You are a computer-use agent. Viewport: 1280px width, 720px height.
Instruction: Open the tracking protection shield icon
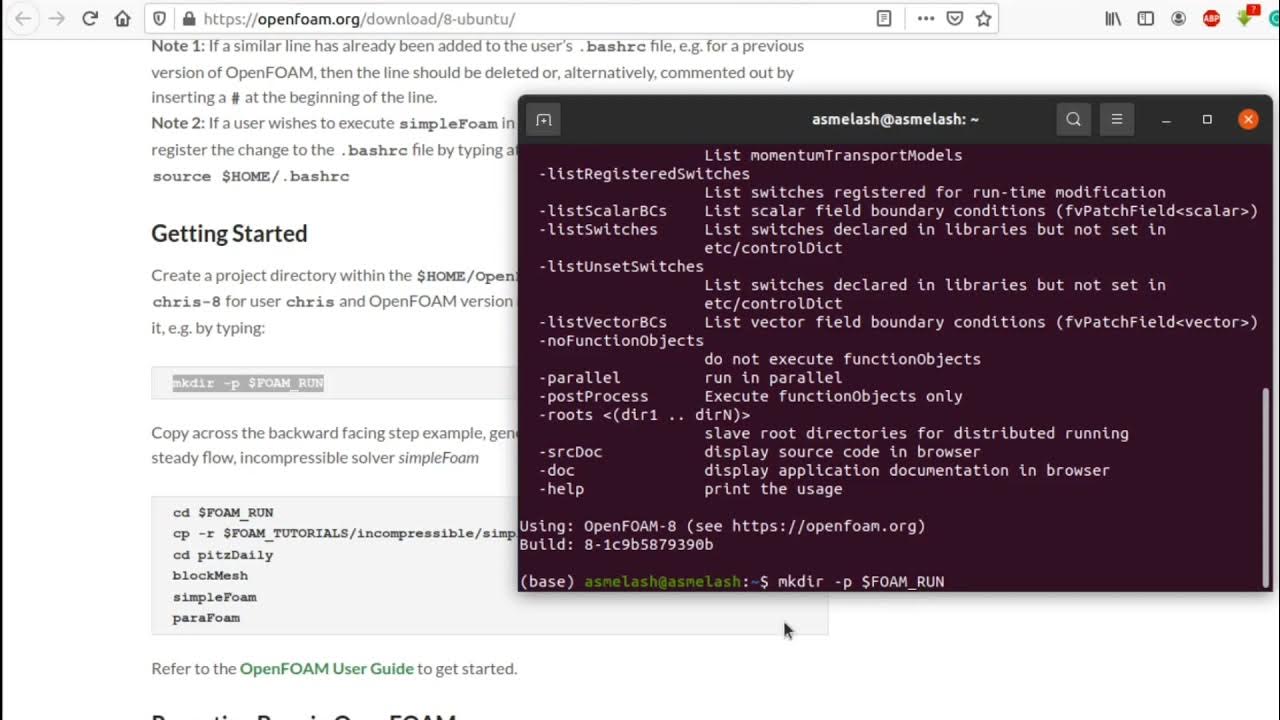coord(160,18)
